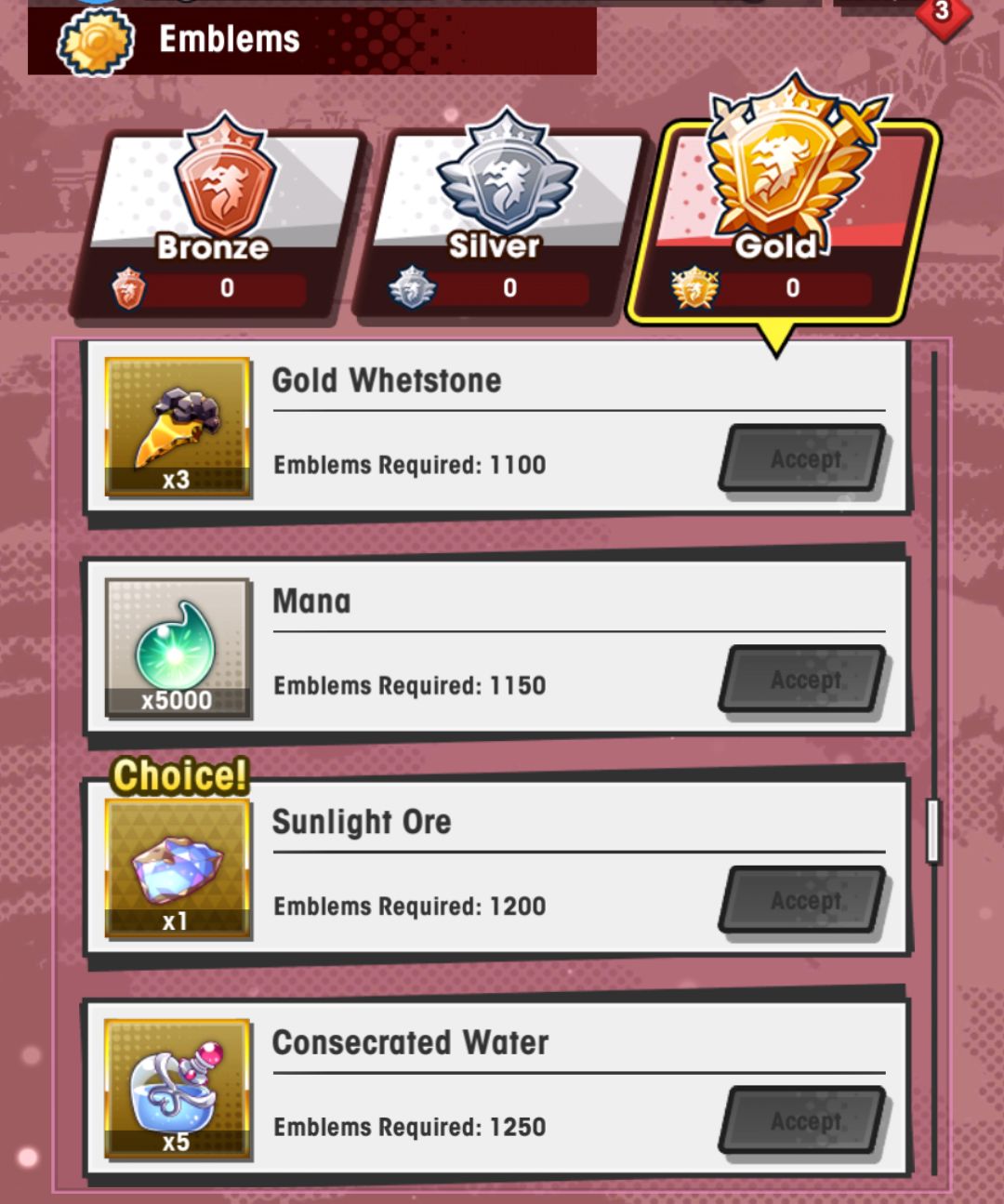Tap the Choice! label on Sunlight Ore
This screenshot has height=1204, width=1004.
pos(180,775)
